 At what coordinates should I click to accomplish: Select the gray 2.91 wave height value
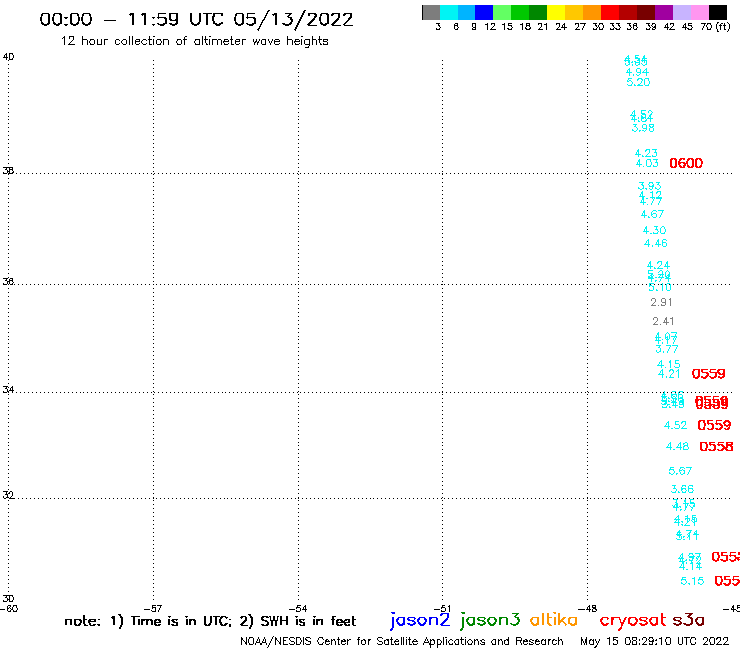click(661, 302)
